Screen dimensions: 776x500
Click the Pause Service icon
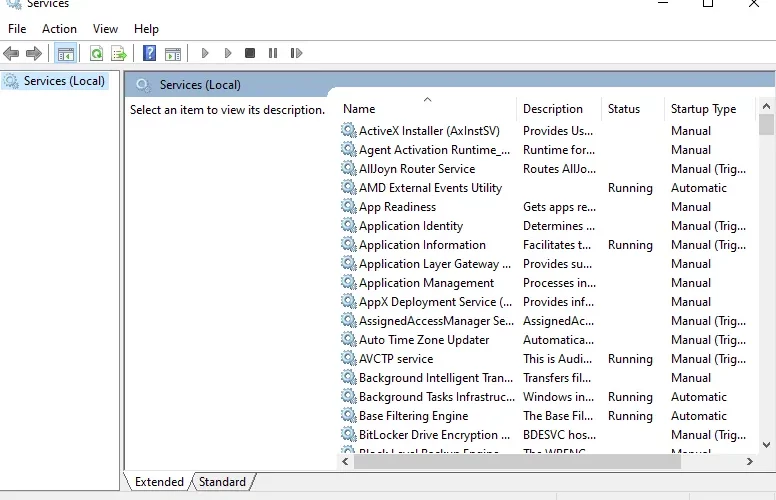(x=273, y=53)
